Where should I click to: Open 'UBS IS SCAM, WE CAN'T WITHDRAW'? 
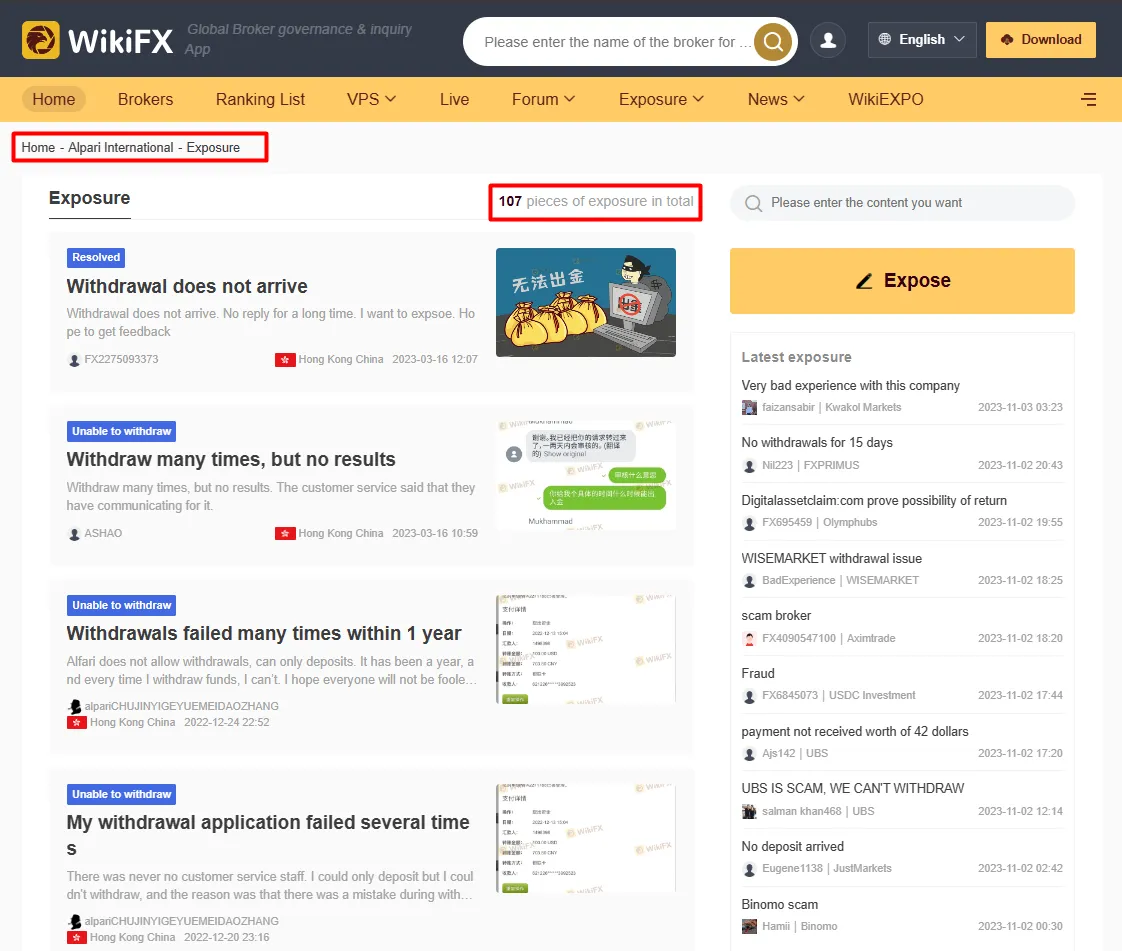click(852, 789)
